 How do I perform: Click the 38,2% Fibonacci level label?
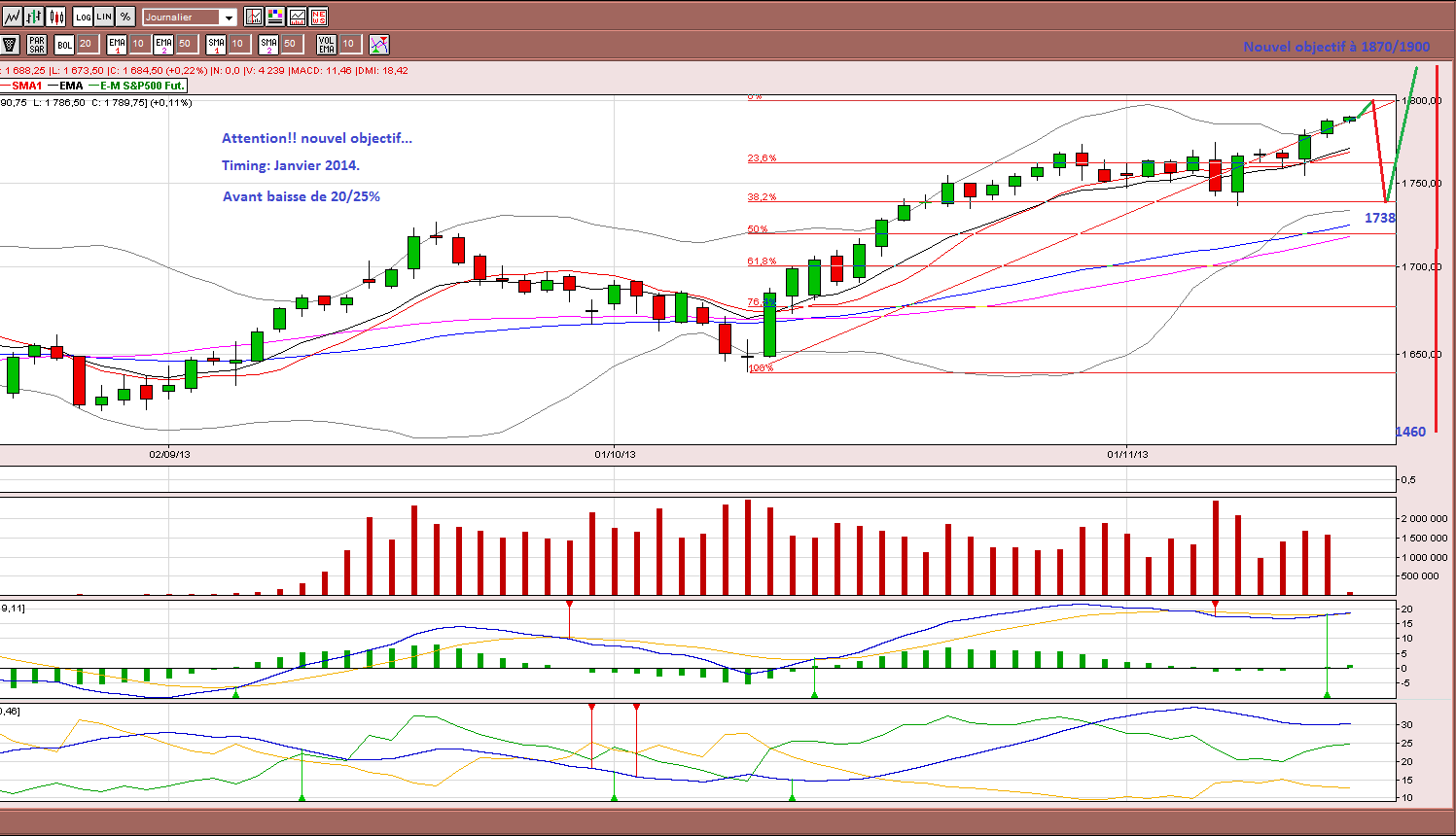click(x=762, y=196)
